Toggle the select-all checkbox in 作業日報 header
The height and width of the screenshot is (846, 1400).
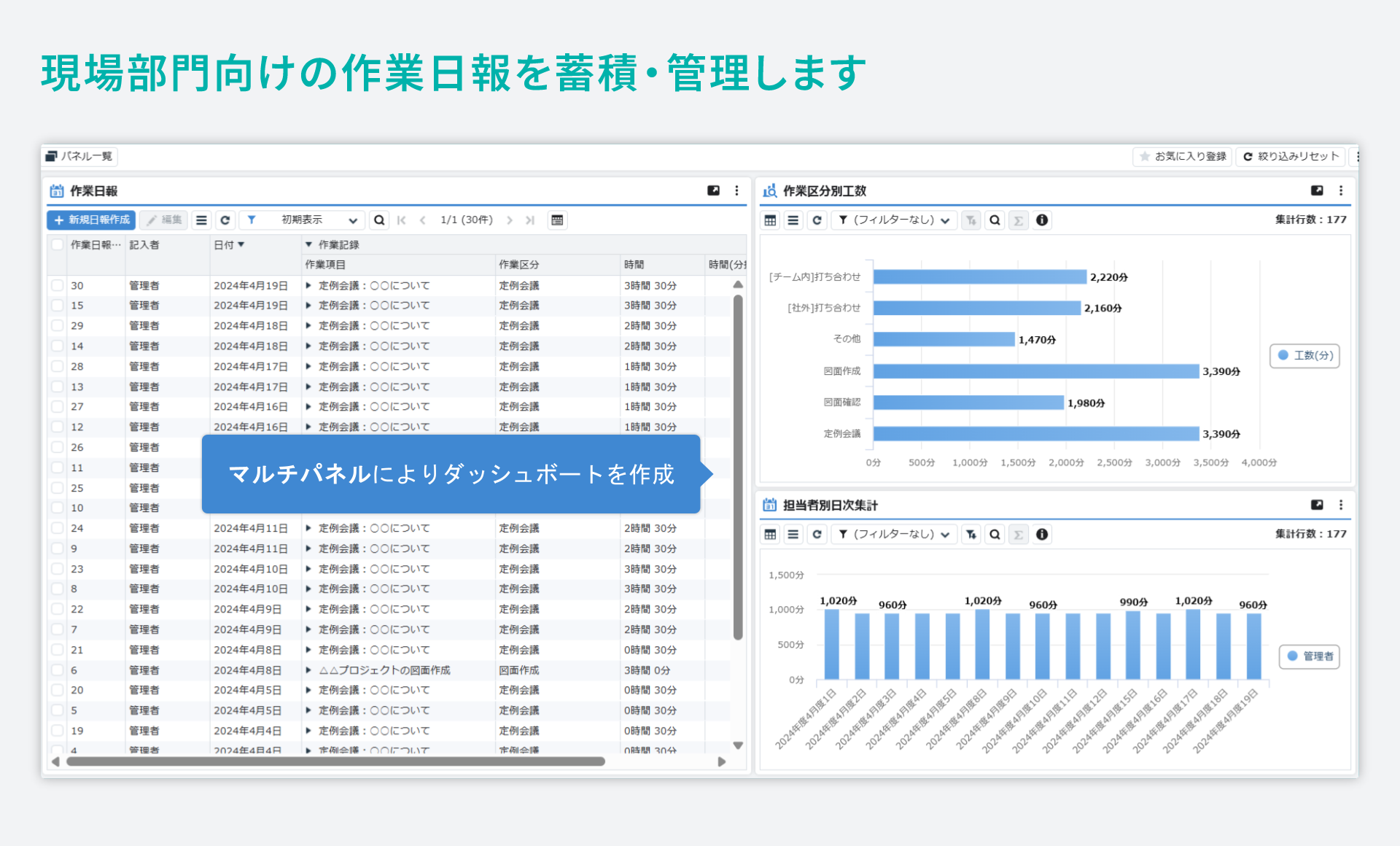coord(57,245)
